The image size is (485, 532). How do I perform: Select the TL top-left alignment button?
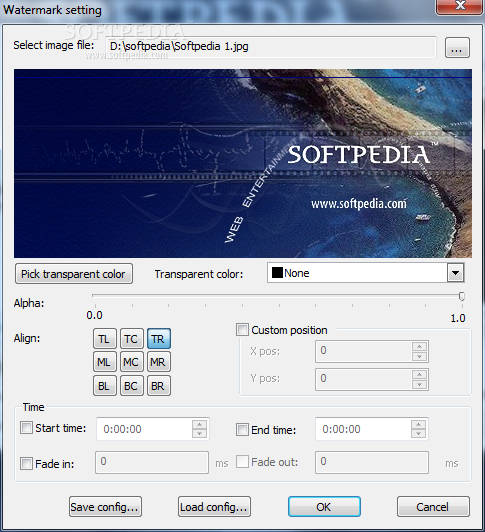105,339
